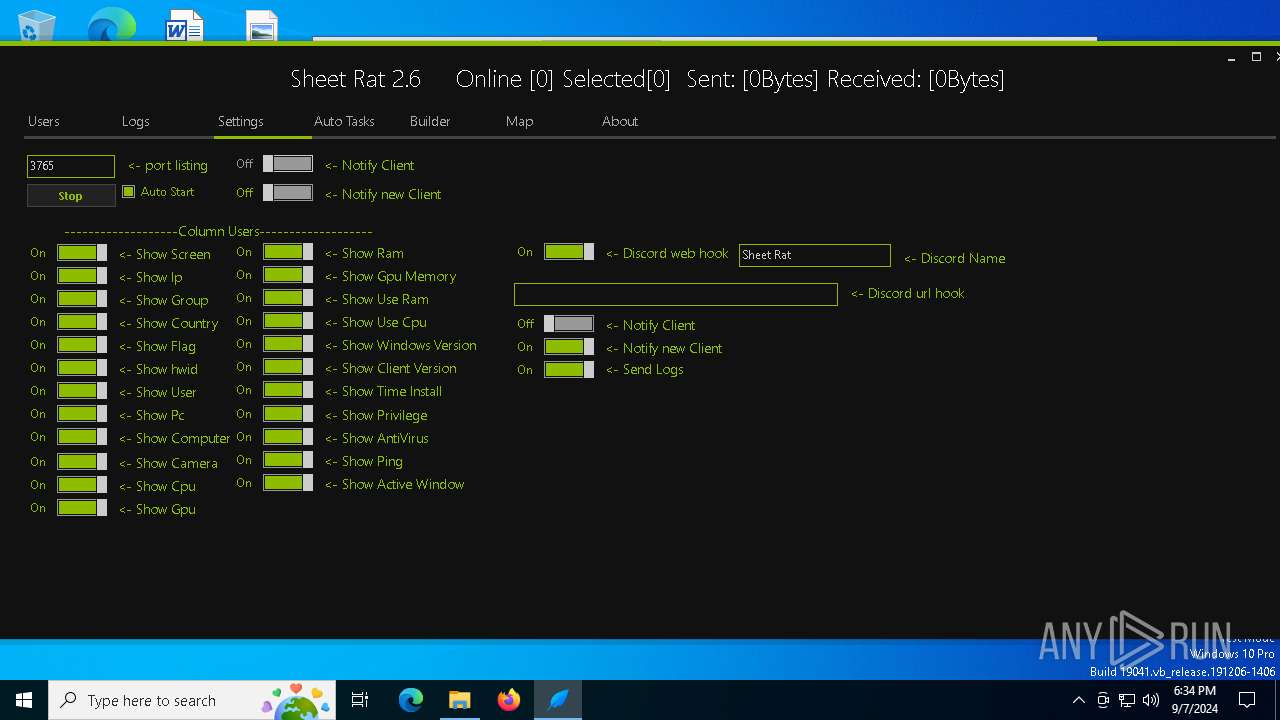The image size is (1280, 720).
Task: Switch to the Builder tab
Action: (x=430, y=121)
